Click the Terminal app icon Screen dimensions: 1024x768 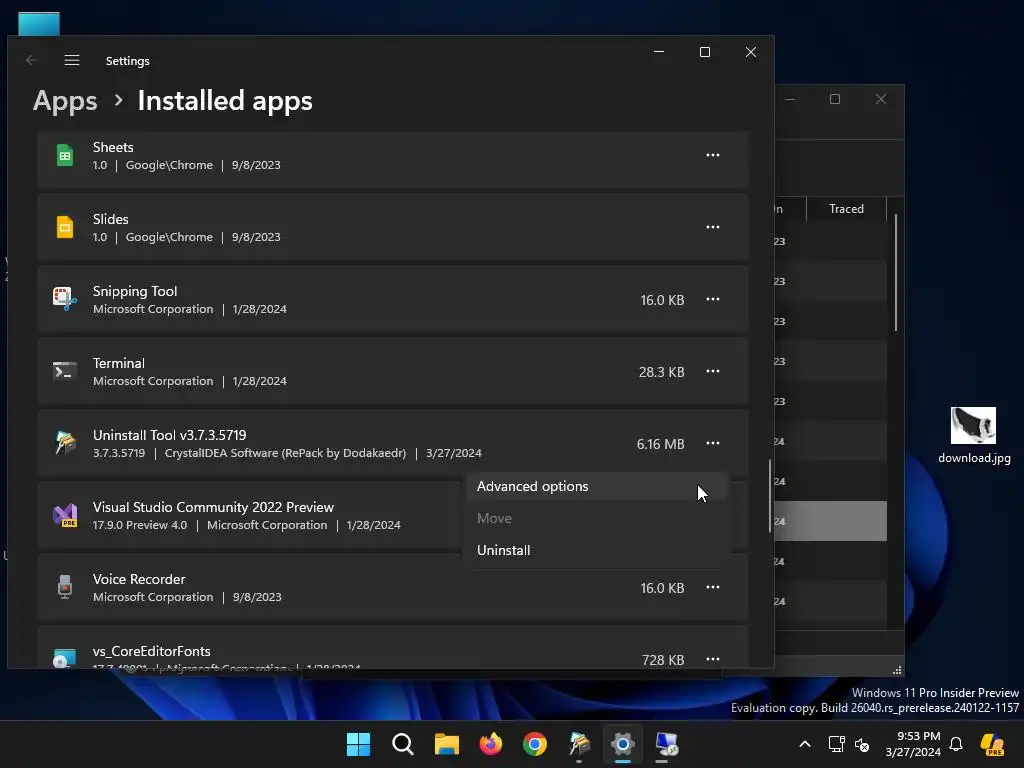(x=65, y=371)
